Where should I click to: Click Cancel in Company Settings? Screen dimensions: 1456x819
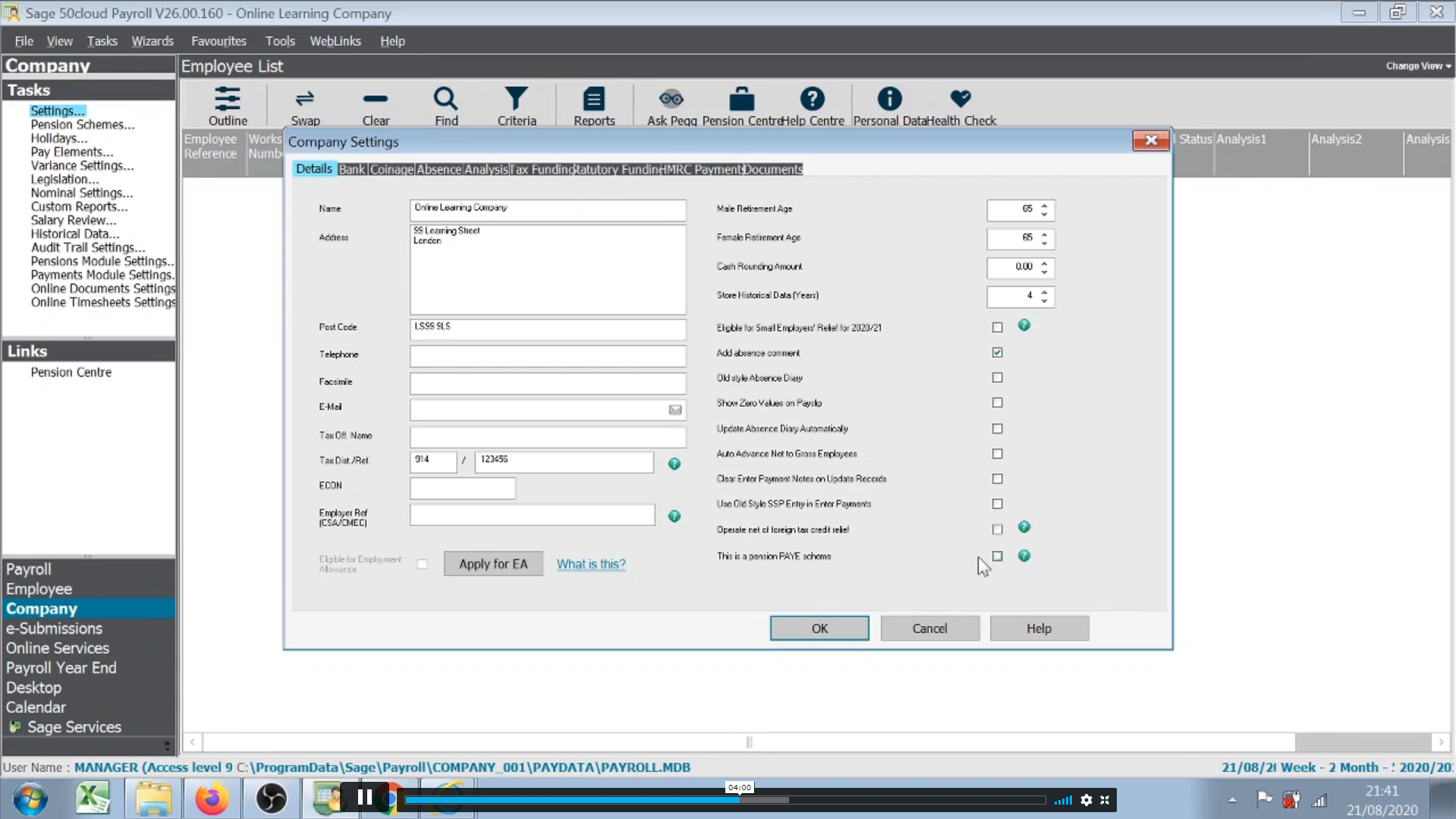929,628
